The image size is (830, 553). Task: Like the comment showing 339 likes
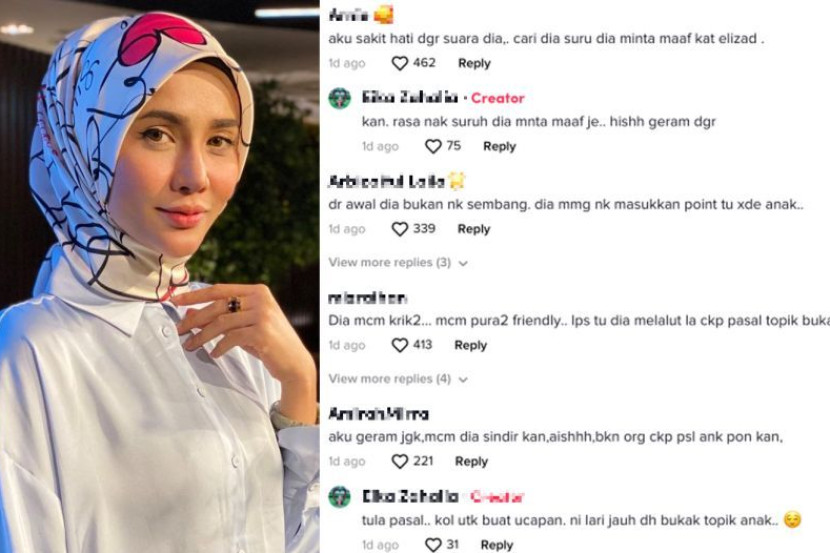point(400,229)
